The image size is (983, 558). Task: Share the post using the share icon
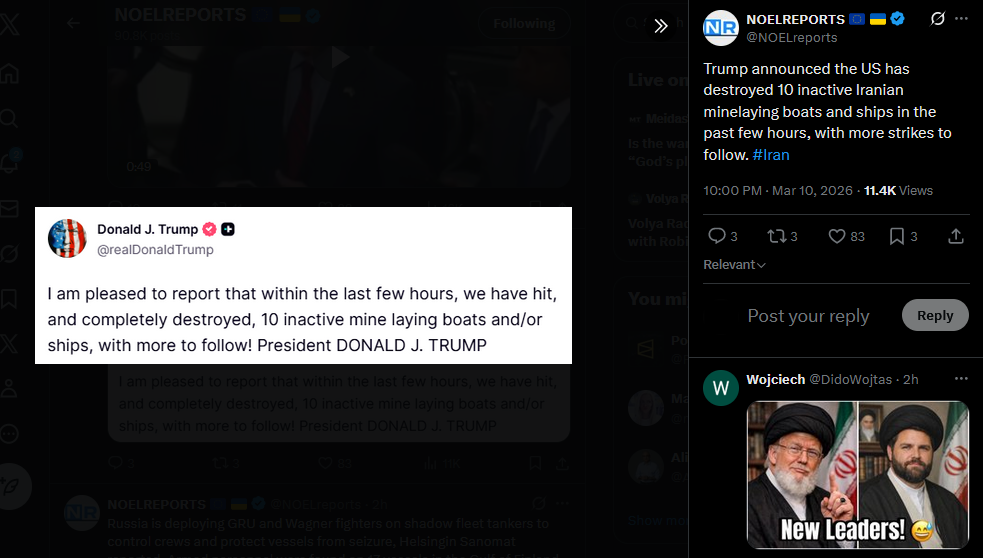click(x=955, y=236)
